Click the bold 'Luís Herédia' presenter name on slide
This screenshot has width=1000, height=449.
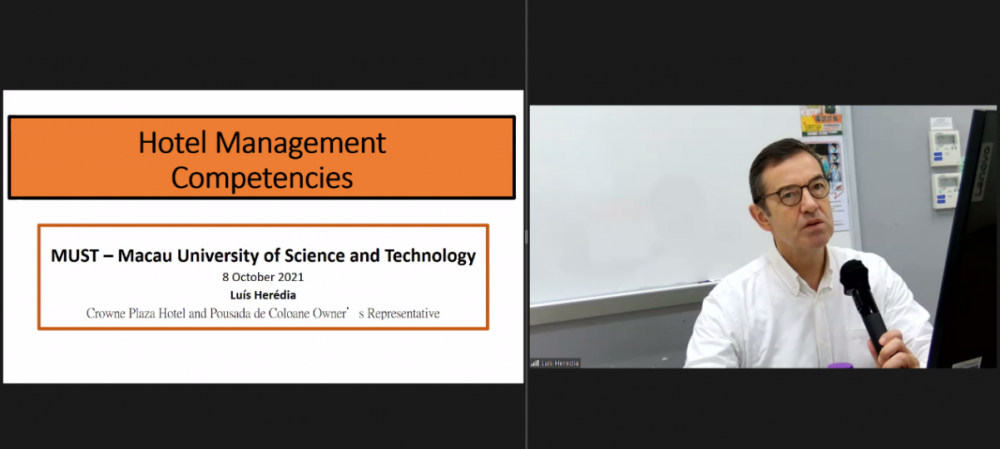(263, 295)
